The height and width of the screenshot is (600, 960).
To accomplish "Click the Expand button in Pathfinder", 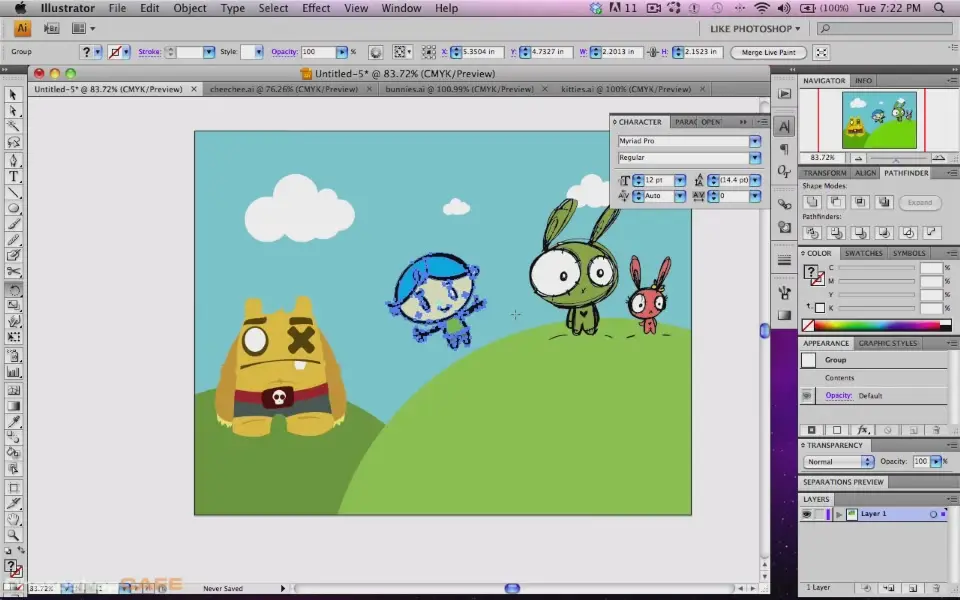I will [920, 202].
